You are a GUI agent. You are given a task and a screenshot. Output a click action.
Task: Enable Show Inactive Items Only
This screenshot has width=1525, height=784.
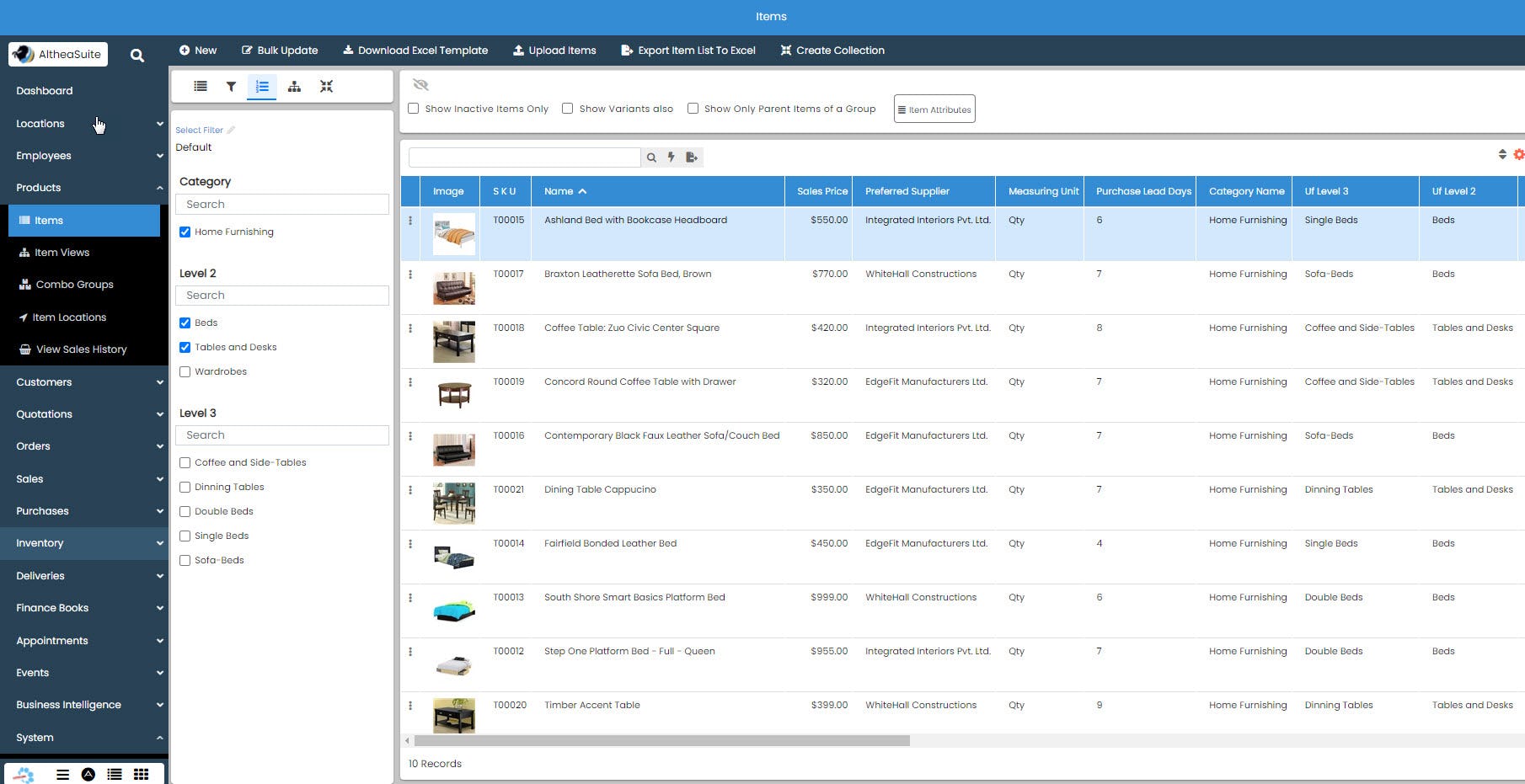pos(414,109)
